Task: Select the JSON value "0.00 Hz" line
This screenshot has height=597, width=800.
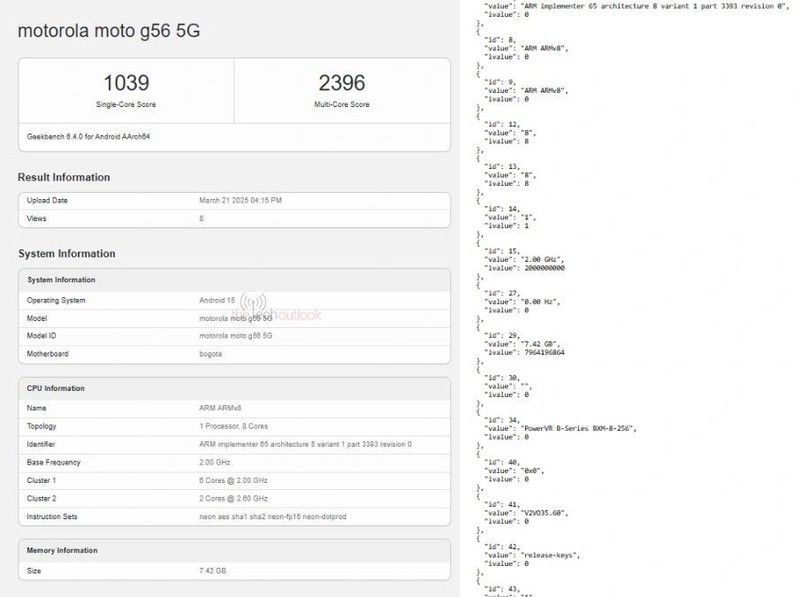Action: pyautogui.click(x=522, y=302)
